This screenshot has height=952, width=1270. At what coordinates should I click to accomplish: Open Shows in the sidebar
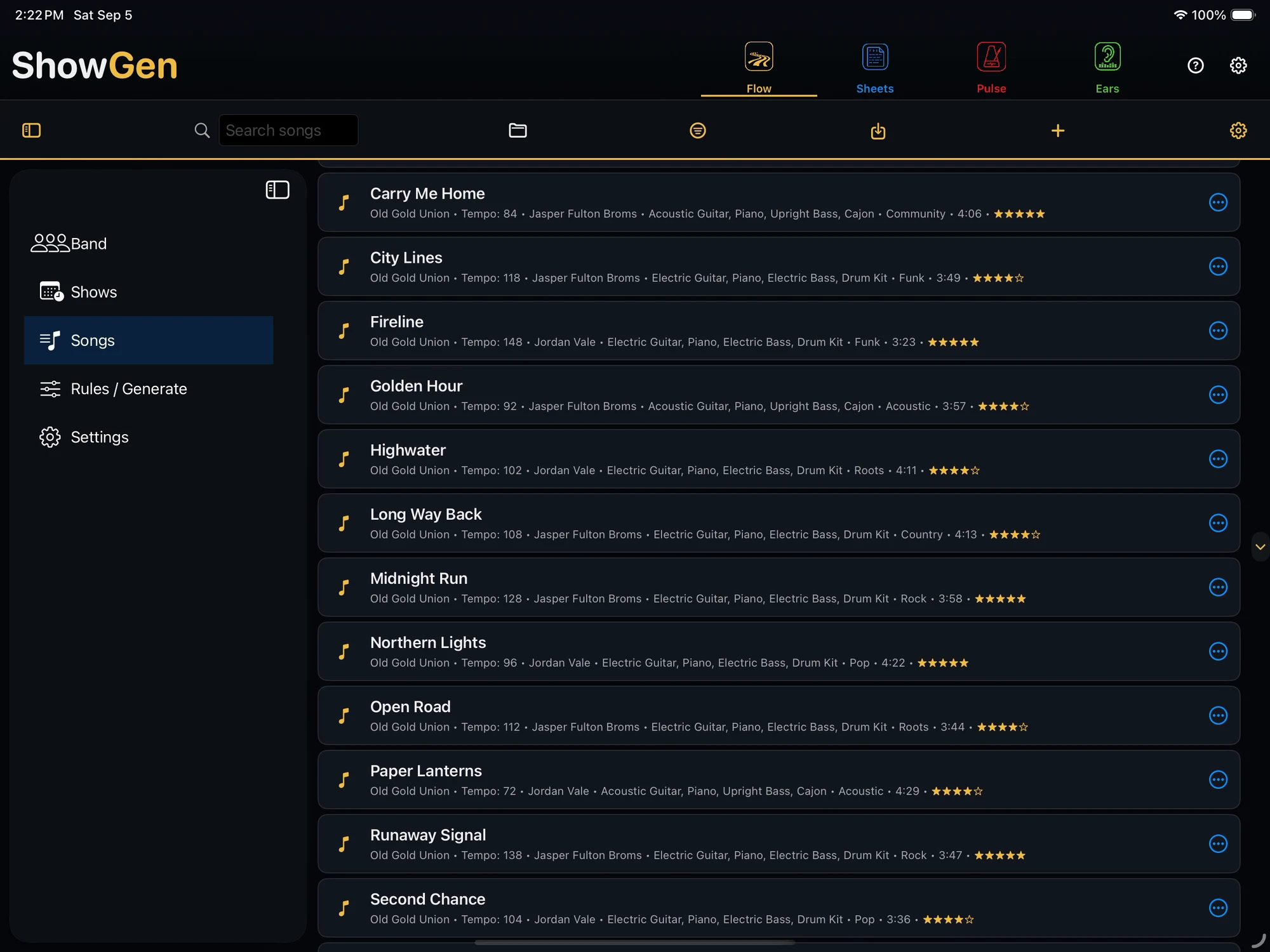click(149, 292)
